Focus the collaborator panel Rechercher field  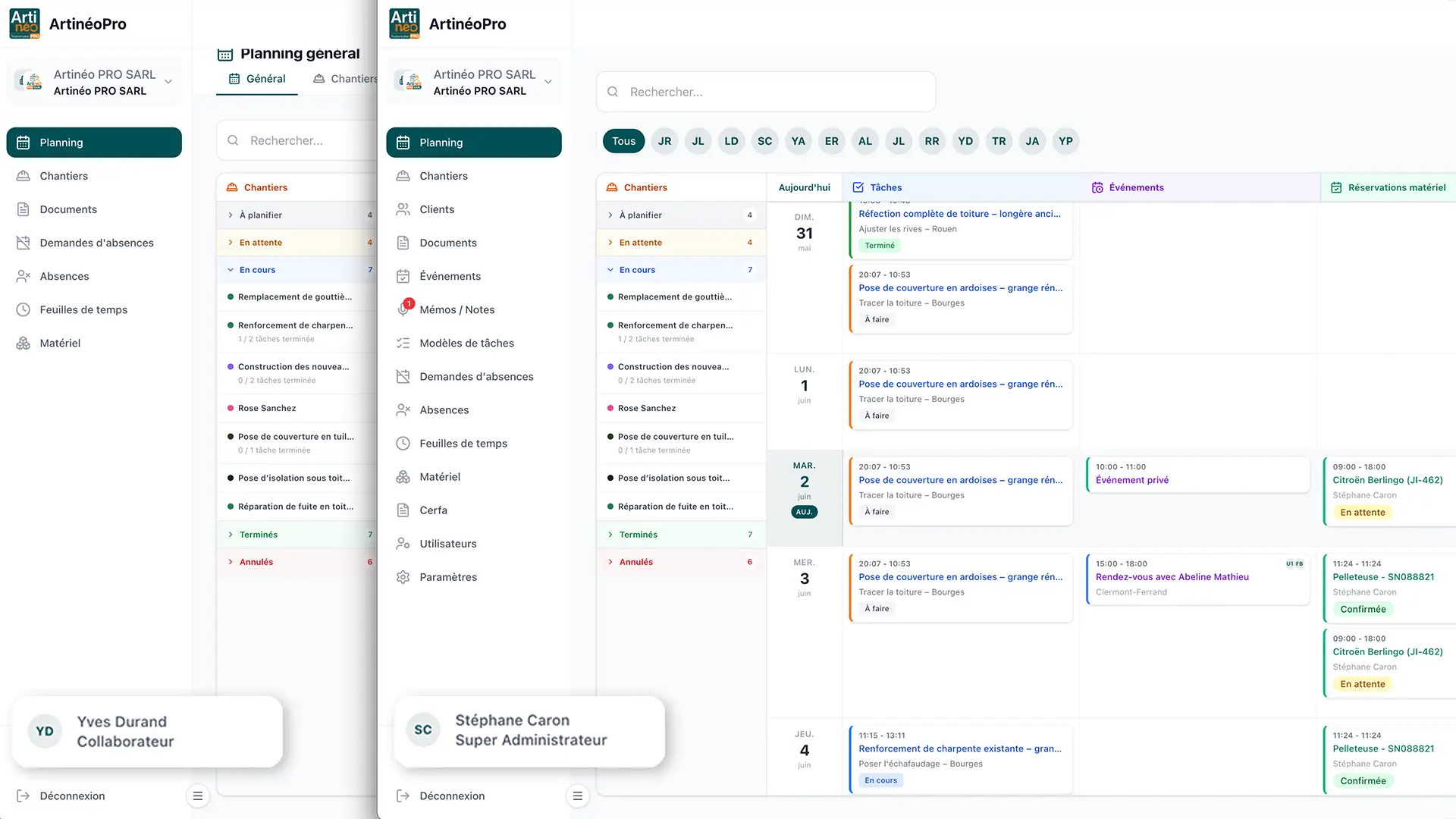tap(297, 140)
